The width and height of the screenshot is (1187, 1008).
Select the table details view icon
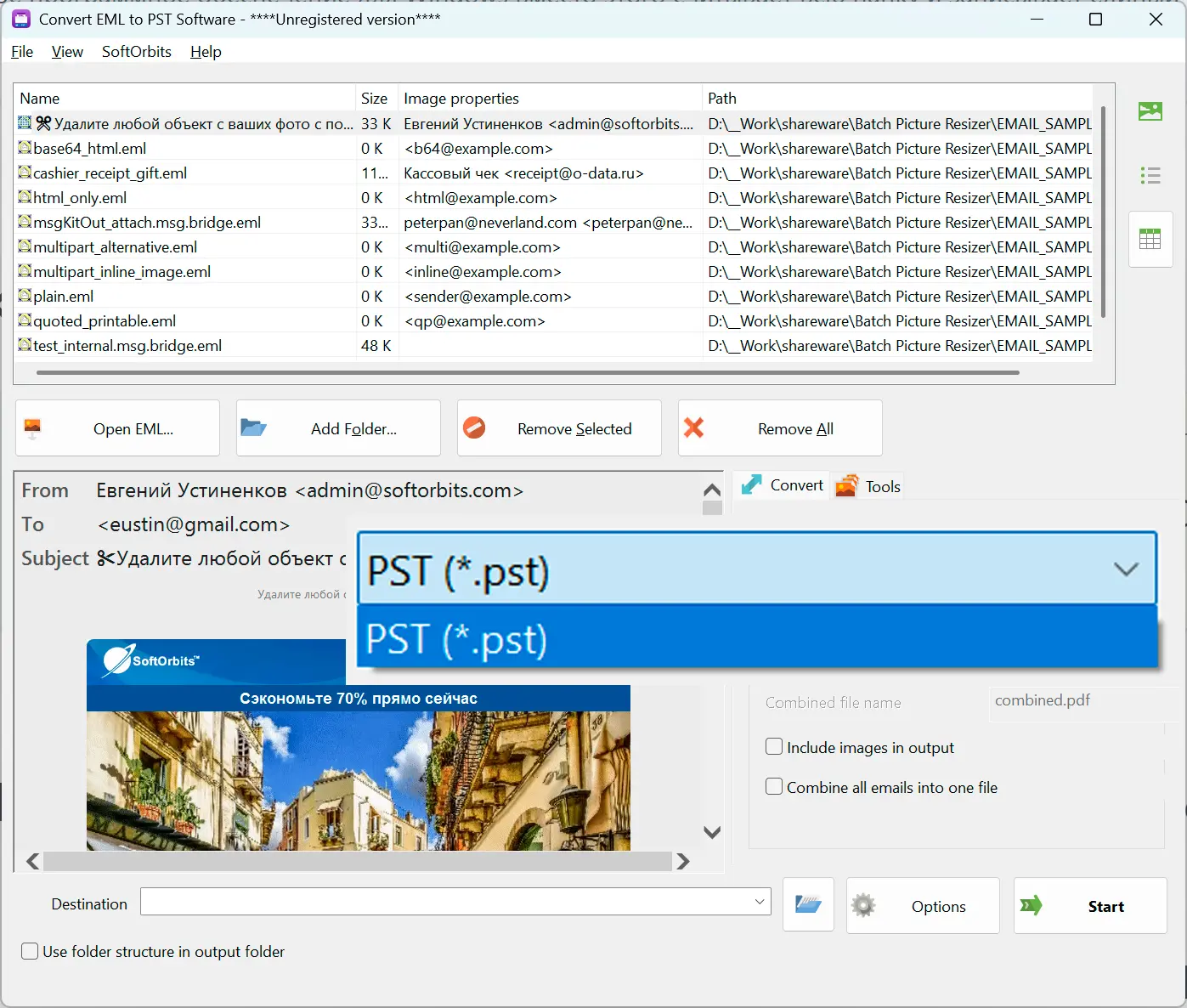click(1150, 240)
